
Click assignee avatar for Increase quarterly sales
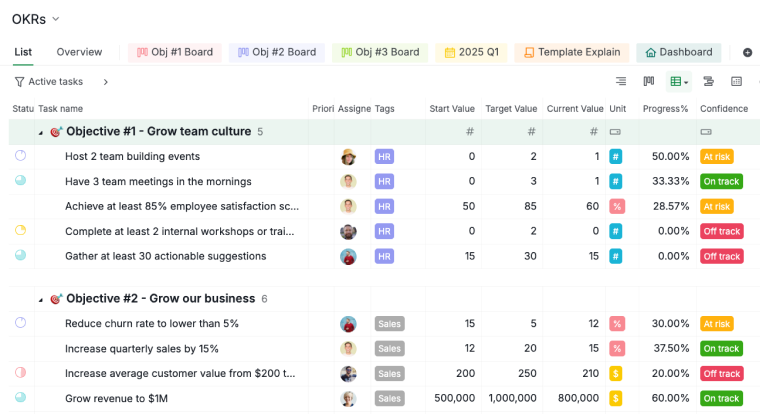348,349
